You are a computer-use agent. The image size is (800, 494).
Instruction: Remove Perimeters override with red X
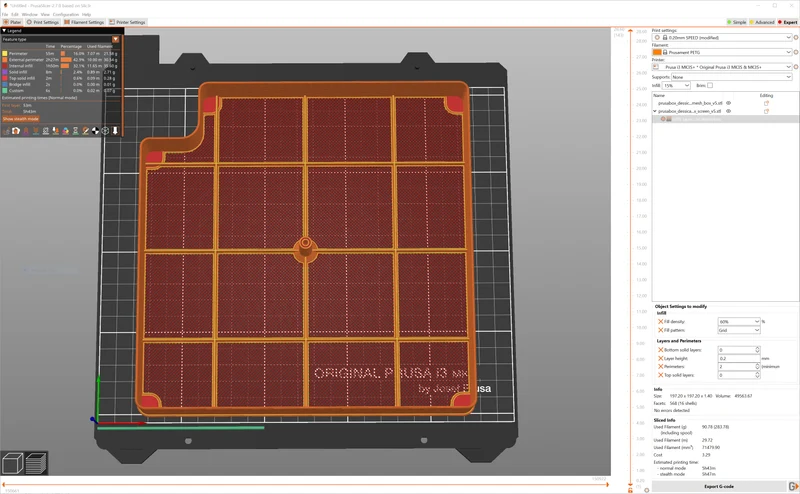[x=661, y=366]
